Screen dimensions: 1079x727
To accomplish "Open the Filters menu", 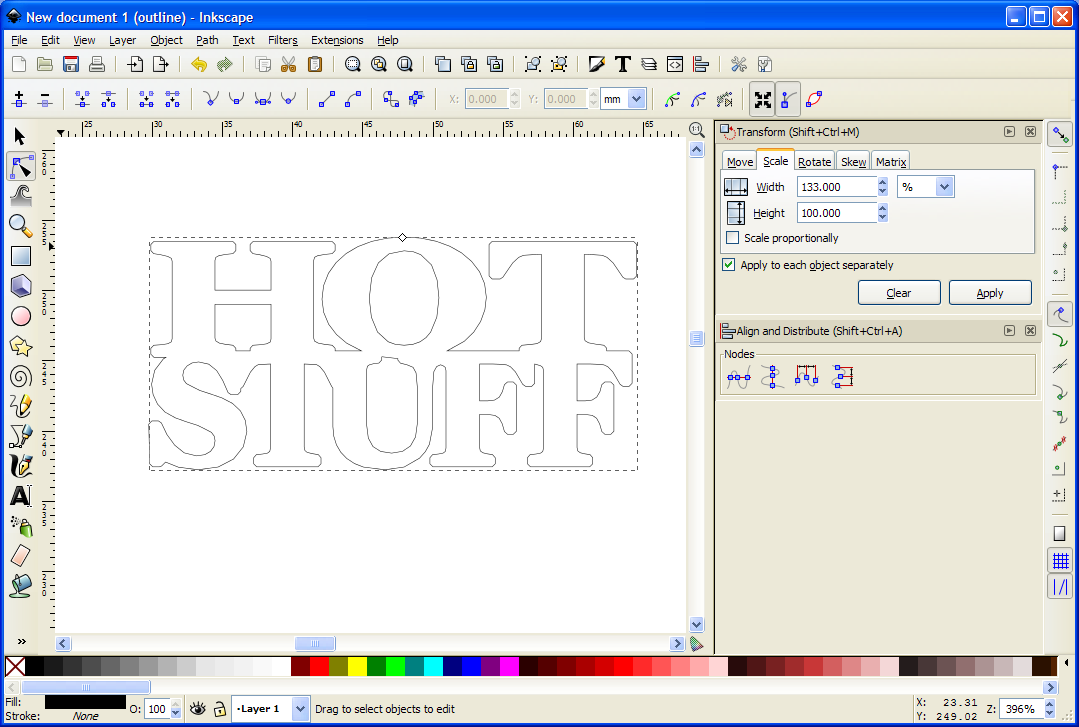I will (283, 40).
